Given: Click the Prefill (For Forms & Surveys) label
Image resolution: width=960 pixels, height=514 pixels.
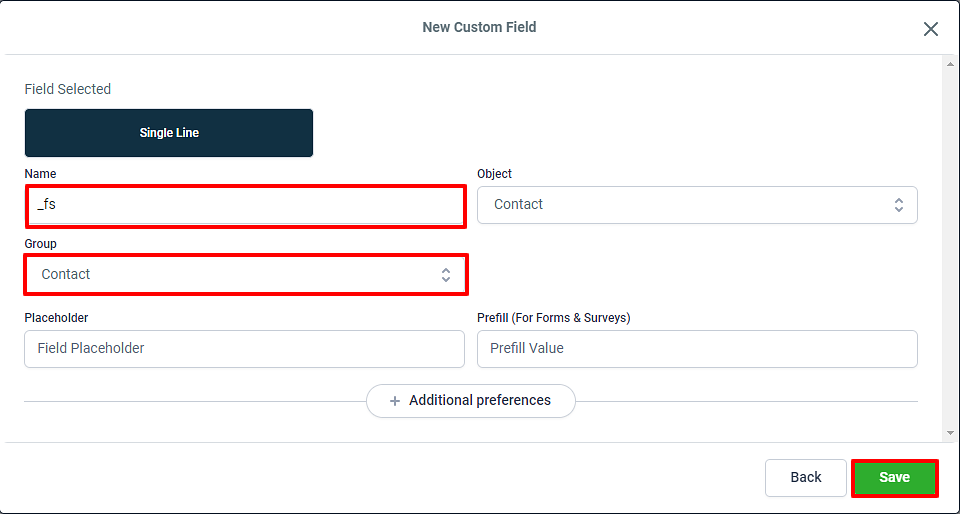Looking at the screenshot, I should point(553,318).
